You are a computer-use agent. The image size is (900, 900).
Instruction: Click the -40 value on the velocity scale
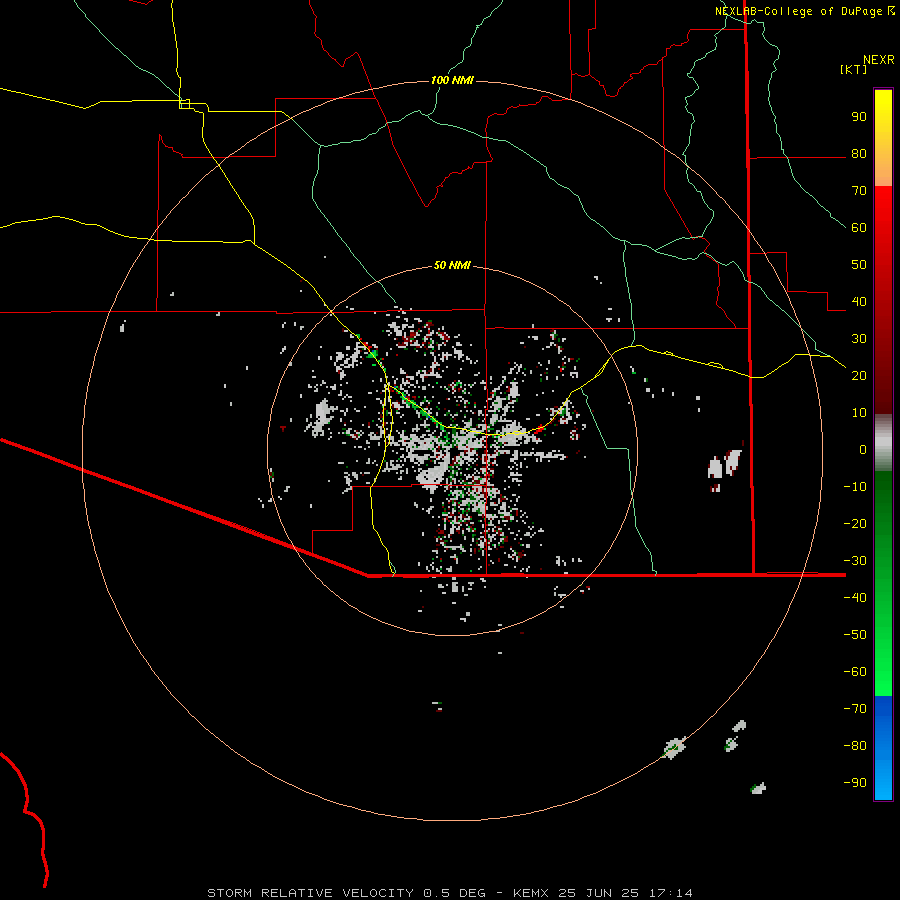[x=855, y=598]
